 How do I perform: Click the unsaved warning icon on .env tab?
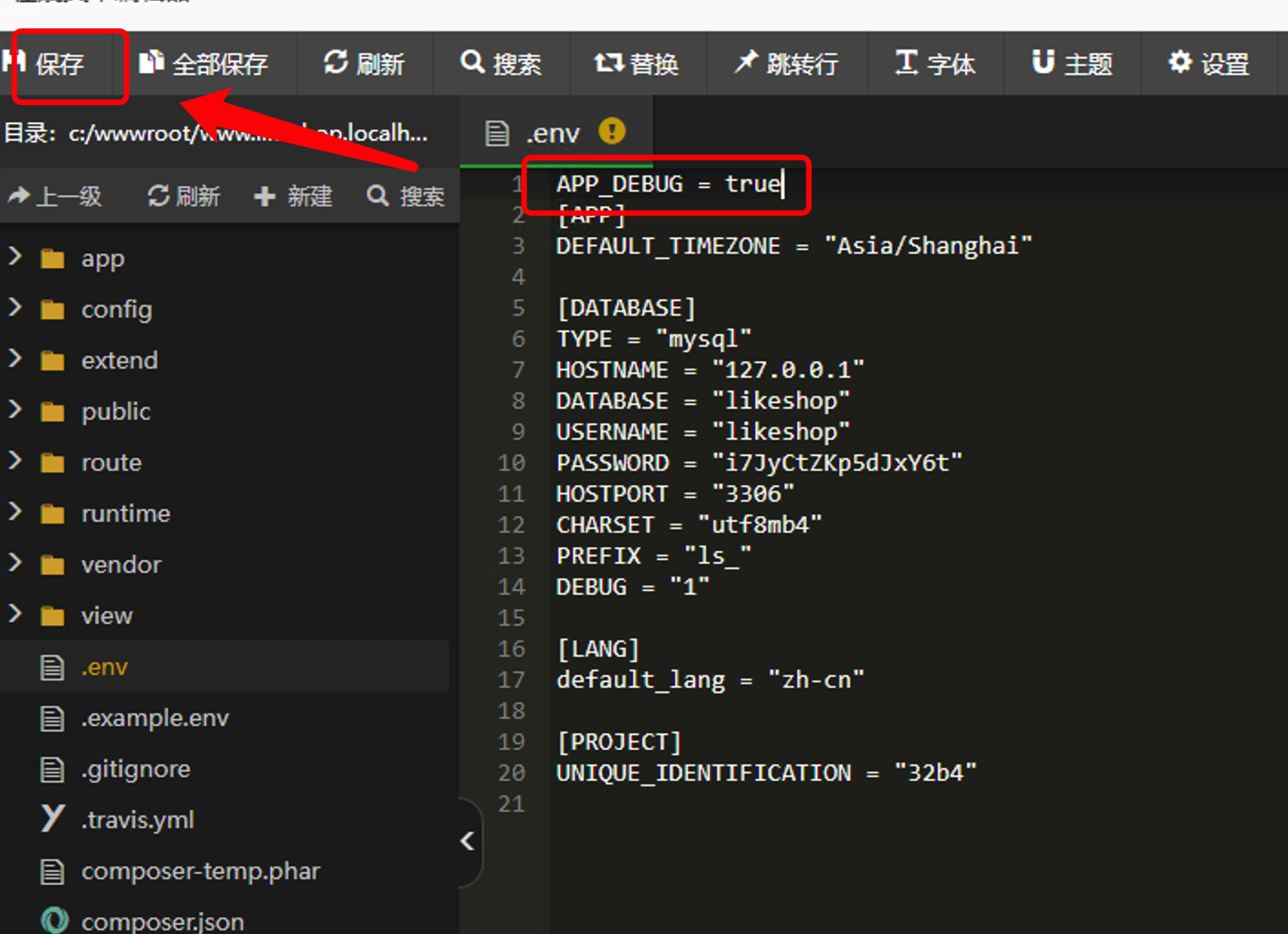[612, 131]
